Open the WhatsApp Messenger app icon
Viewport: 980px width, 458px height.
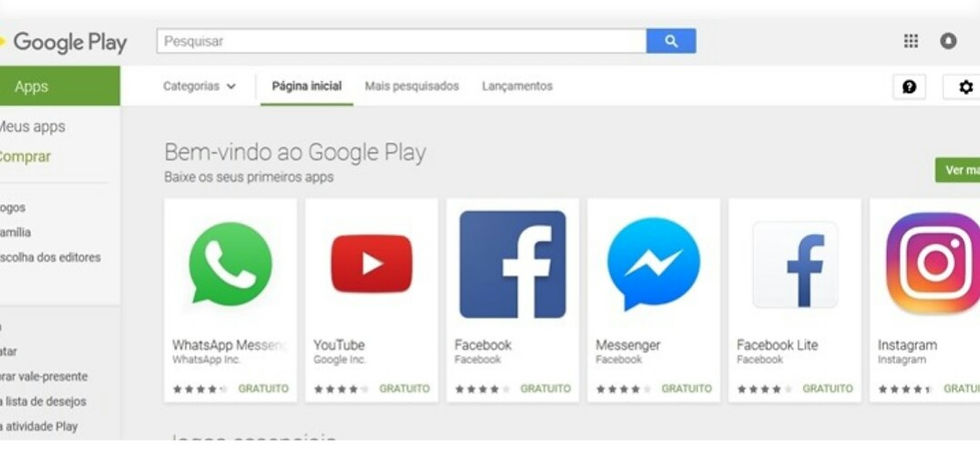pyautogui.click(x=230, y=264)
